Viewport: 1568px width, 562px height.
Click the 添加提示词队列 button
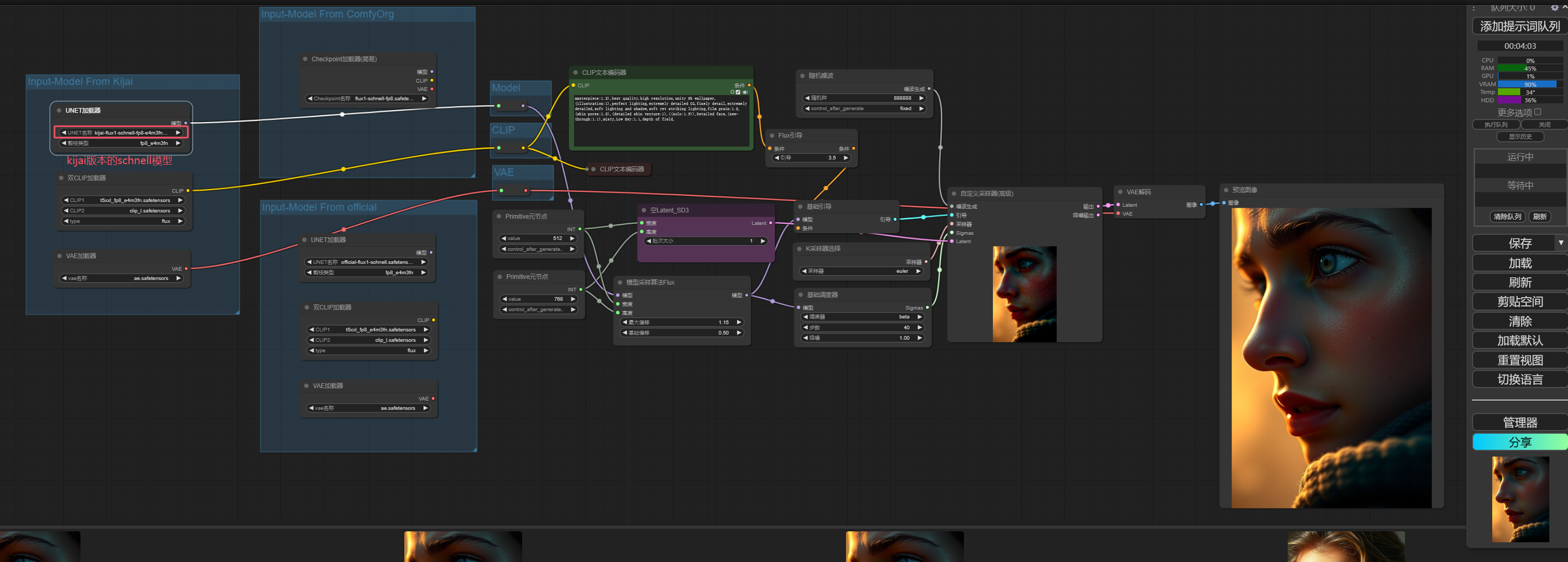1520,27
